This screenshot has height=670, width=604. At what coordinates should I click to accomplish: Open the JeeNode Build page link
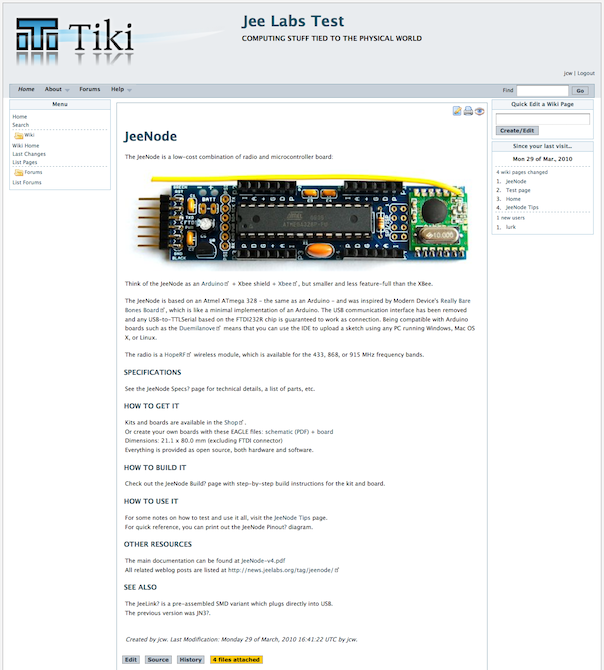[185, 484]
